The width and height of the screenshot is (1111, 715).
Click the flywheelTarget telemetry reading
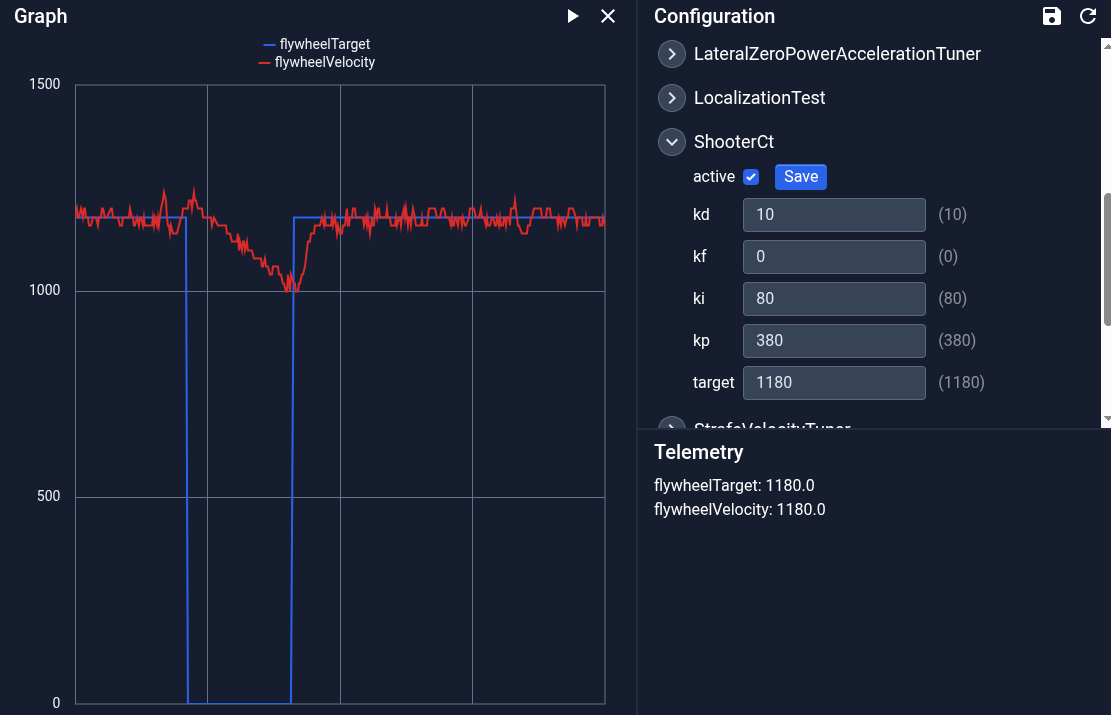coord(735,485)
